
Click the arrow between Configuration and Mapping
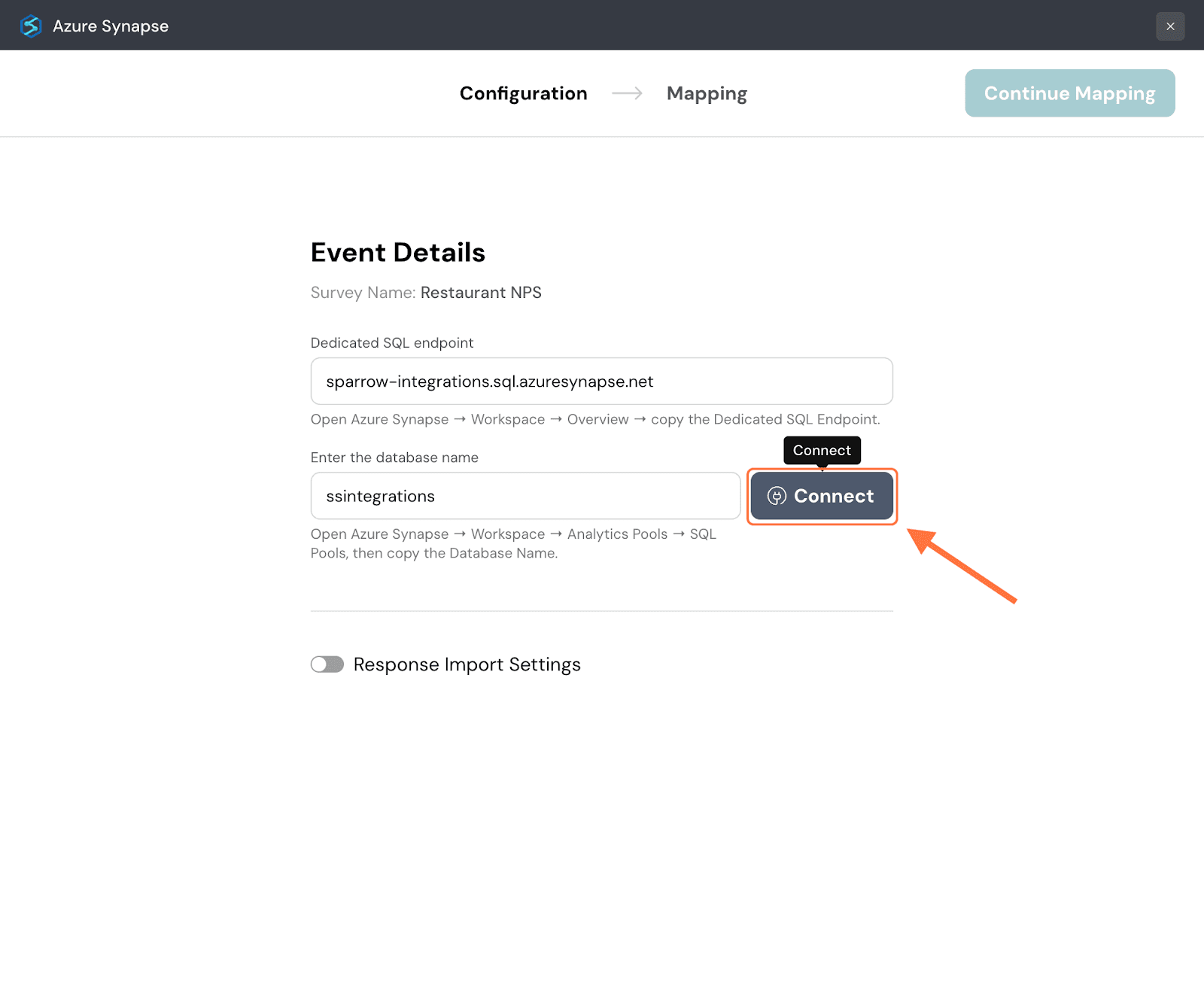coord(627,93)
